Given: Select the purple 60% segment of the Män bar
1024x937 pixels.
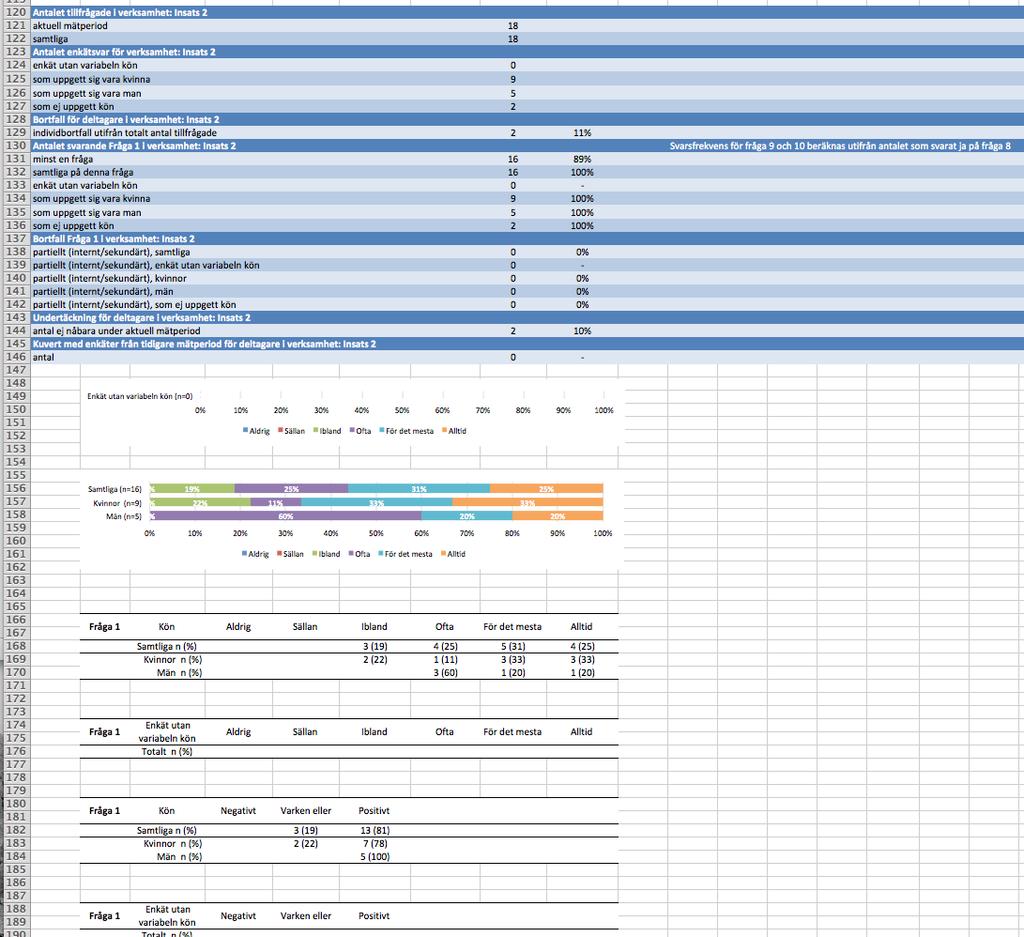Looking at the screenshot, I should pos(286,516).
